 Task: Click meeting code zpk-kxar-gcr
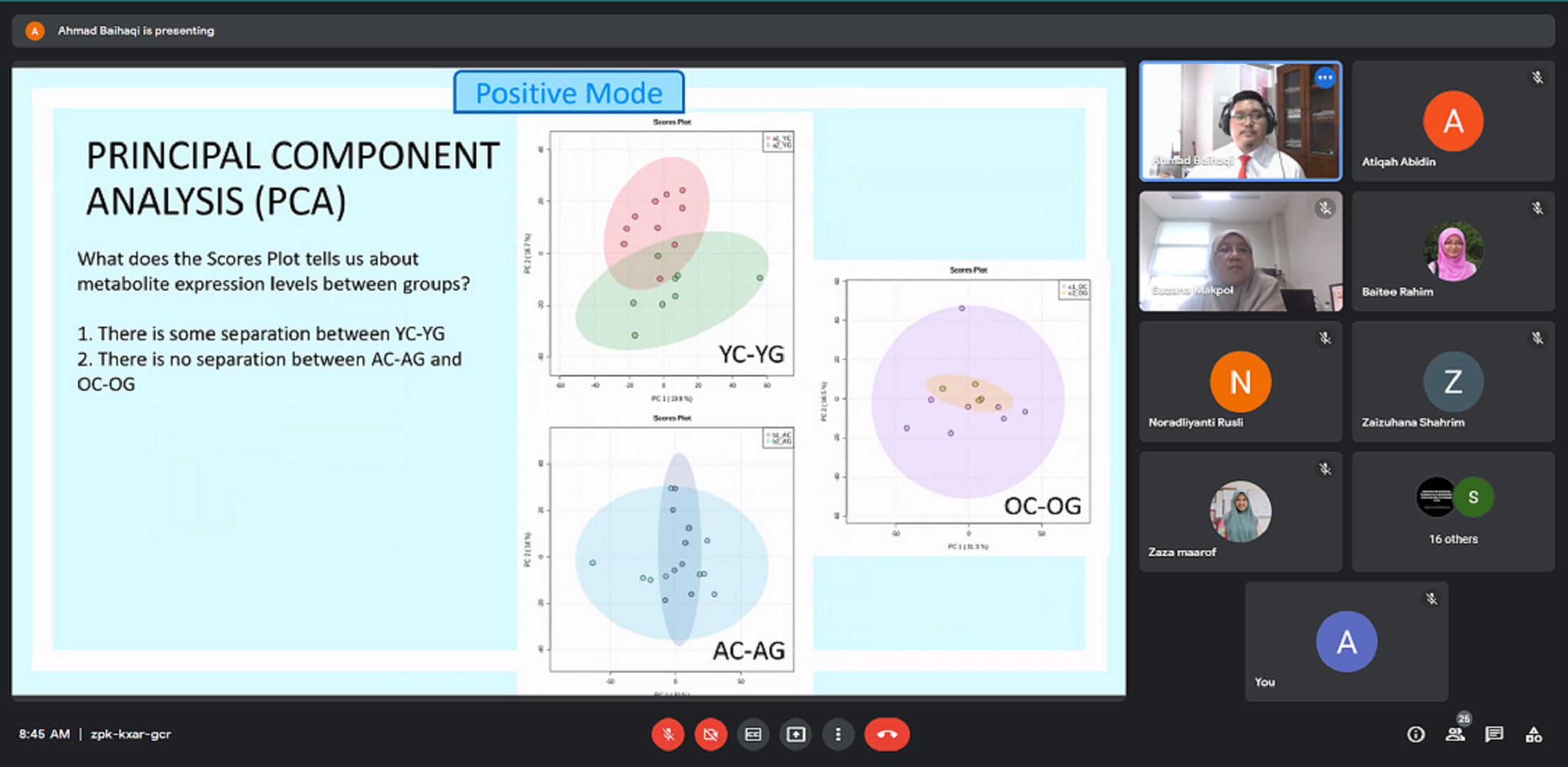pyautogui.click(x=131, y=734)
